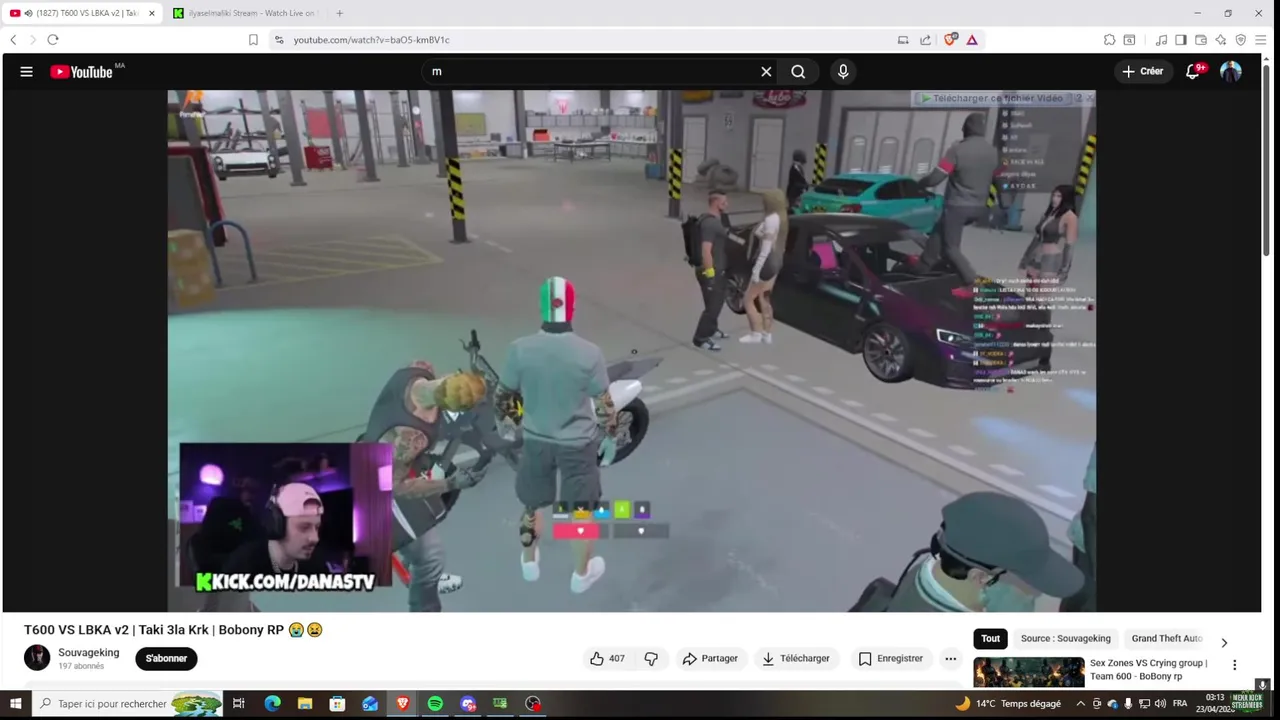Click the taskbar search box
This screenshot has width=1280, height=720.
pyautogui.click(x=127, y=704)
